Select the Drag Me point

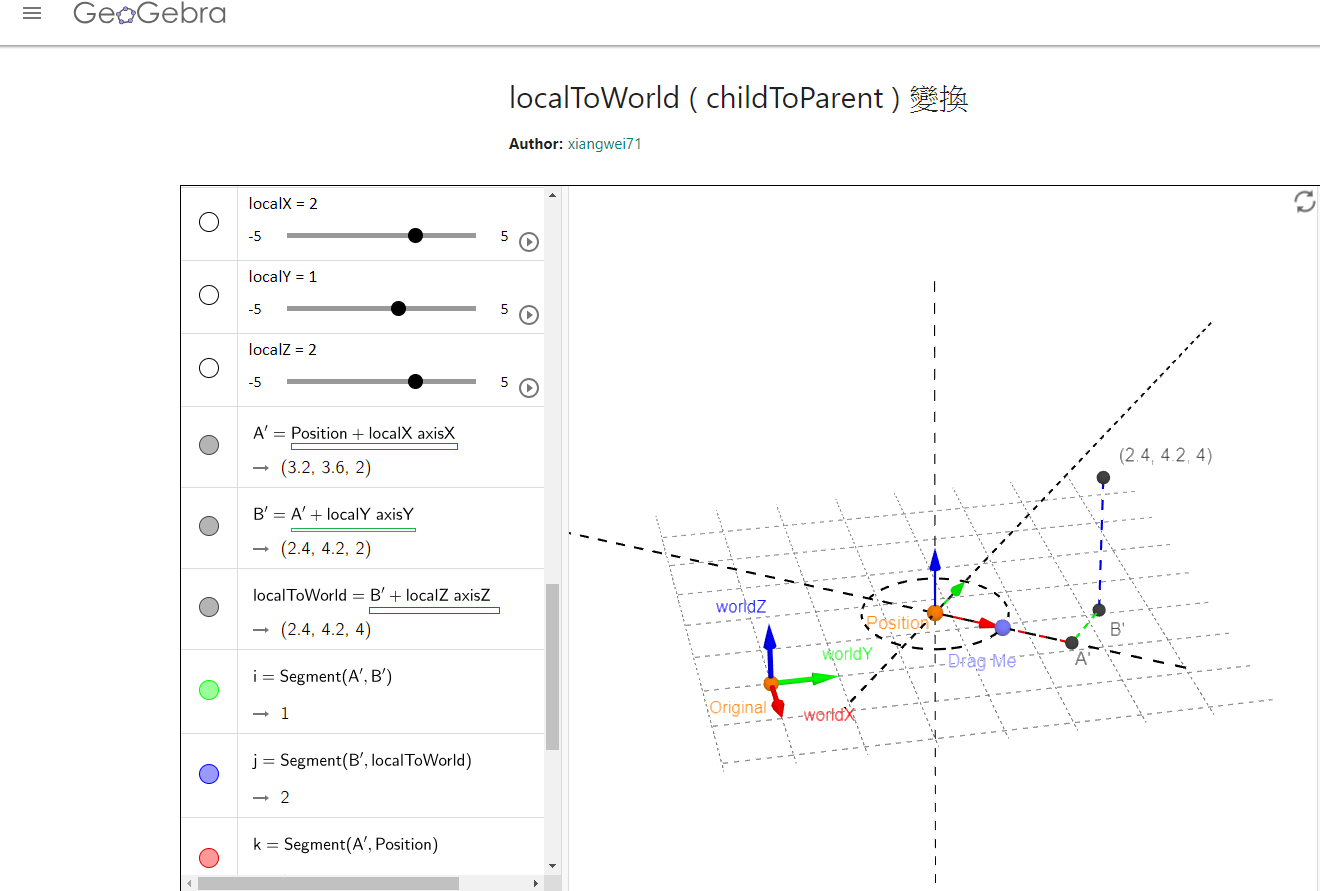1002,627
